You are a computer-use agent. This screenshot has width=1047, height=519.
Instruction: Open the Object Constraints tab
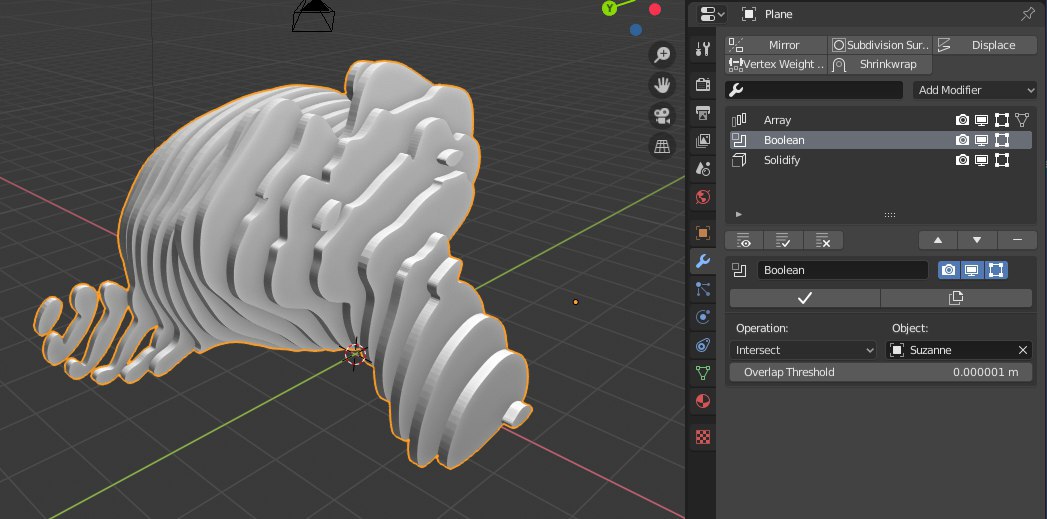(702, 345)
